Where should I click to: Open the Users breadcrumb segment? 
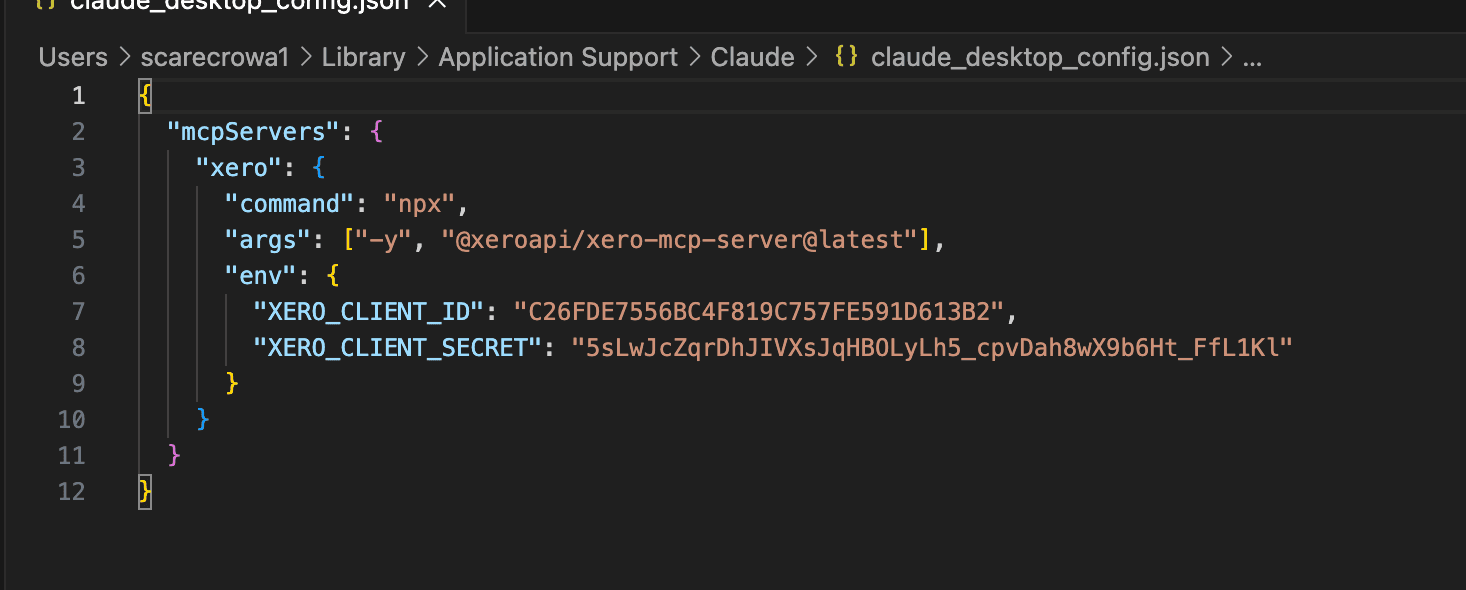(x=73, y=58)
